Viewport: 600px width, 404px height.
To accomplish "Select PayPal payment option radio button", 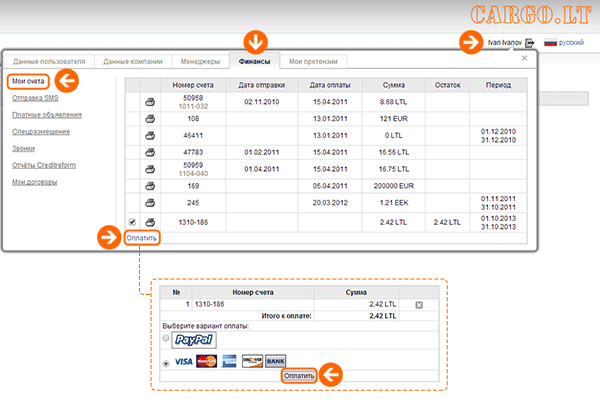I will (166, 339).
